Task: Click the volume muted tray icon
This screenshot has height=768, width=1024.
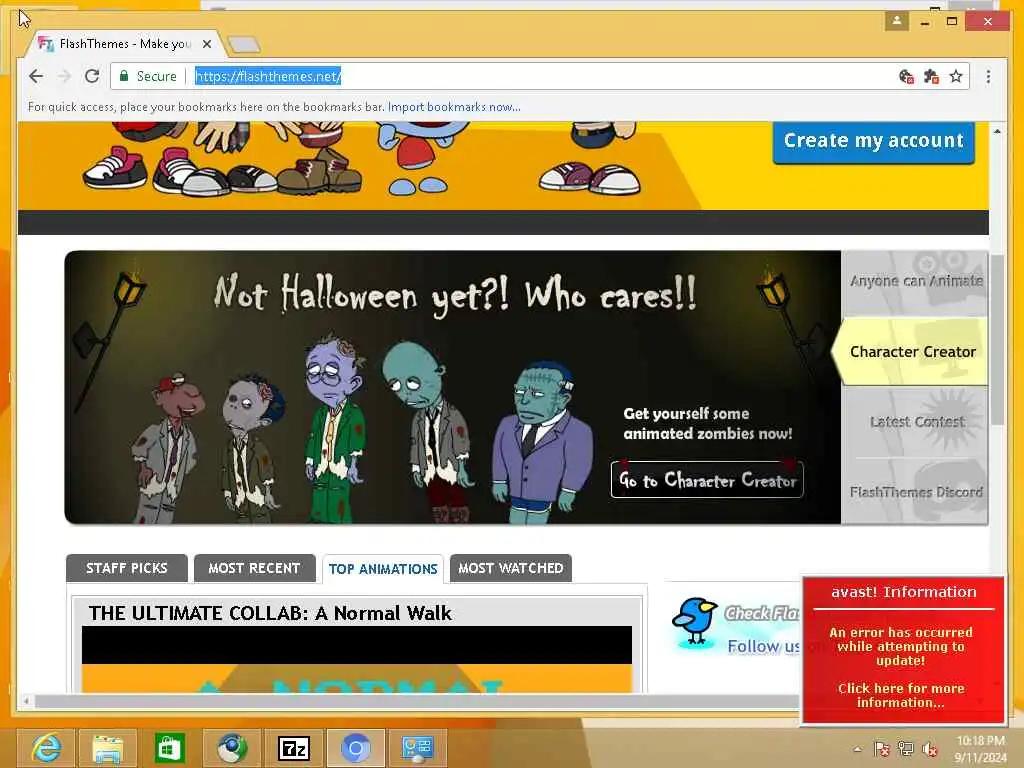Action: click(930, 749)
